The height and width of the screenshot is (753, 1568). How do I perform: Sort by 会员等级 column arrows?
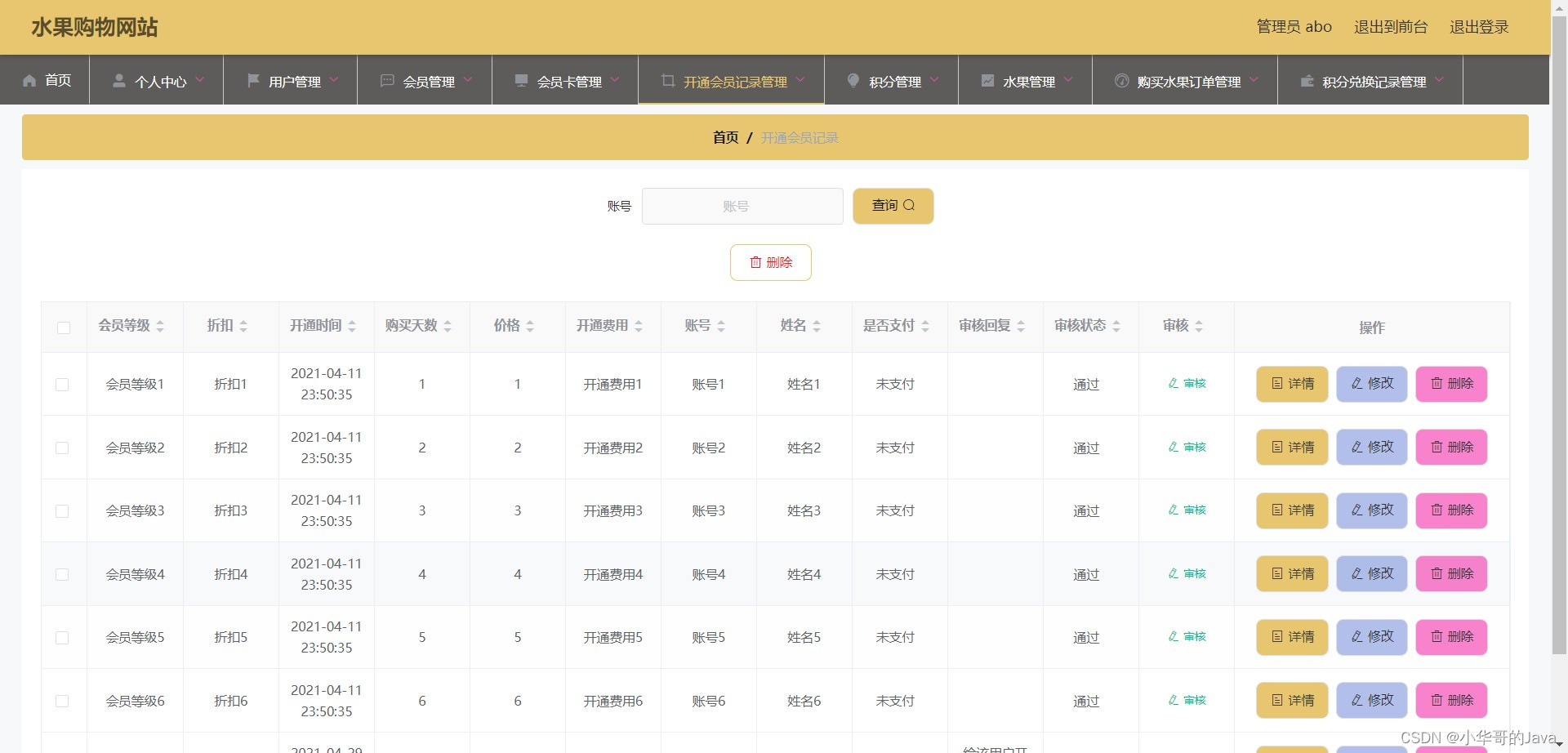coord(160,326)
